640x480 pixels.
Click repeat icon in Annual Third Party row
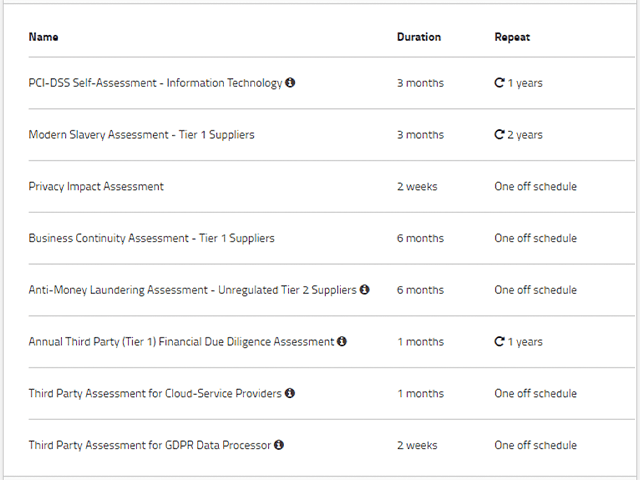coord(499,342)
